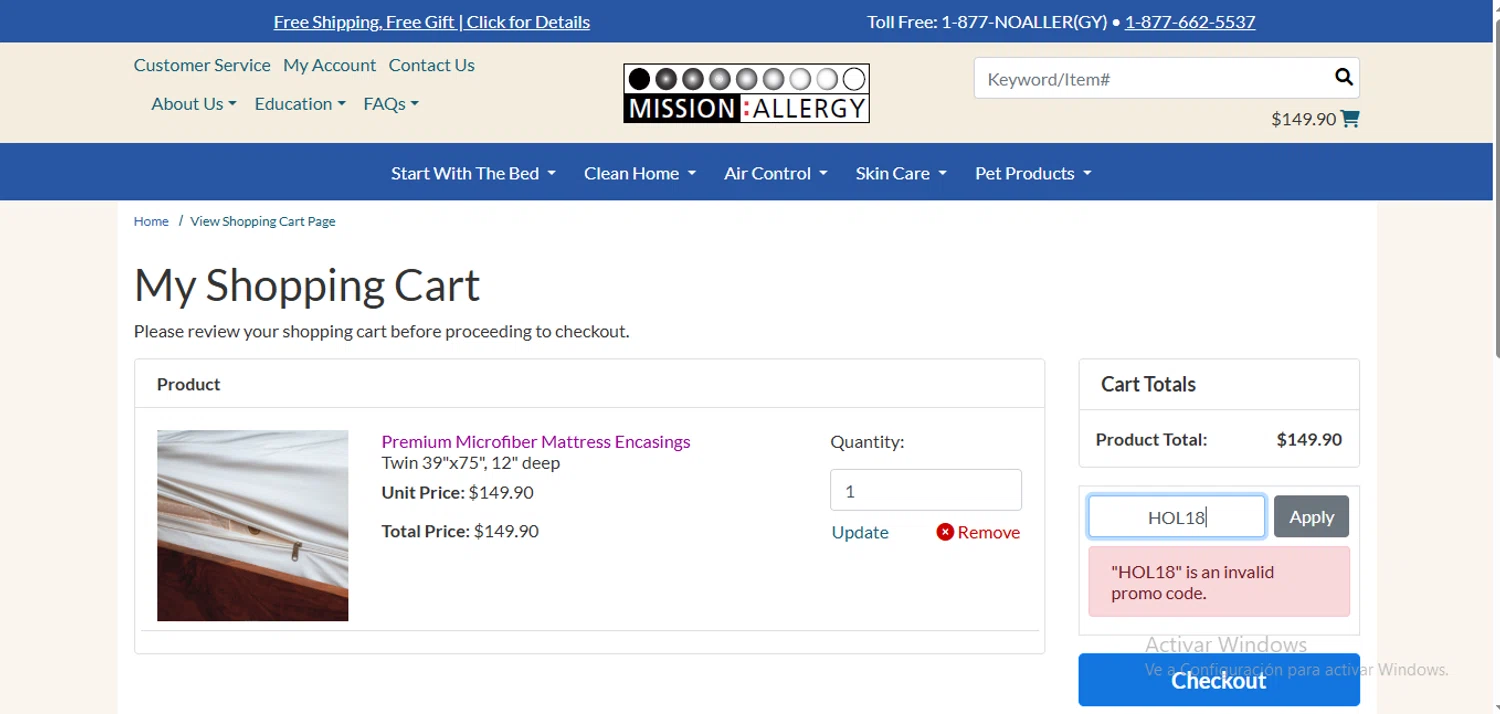Screen dimensions: 1500x714
Task: Click the 1-877-662-5537 phone link
Action: click(1190, 22)
